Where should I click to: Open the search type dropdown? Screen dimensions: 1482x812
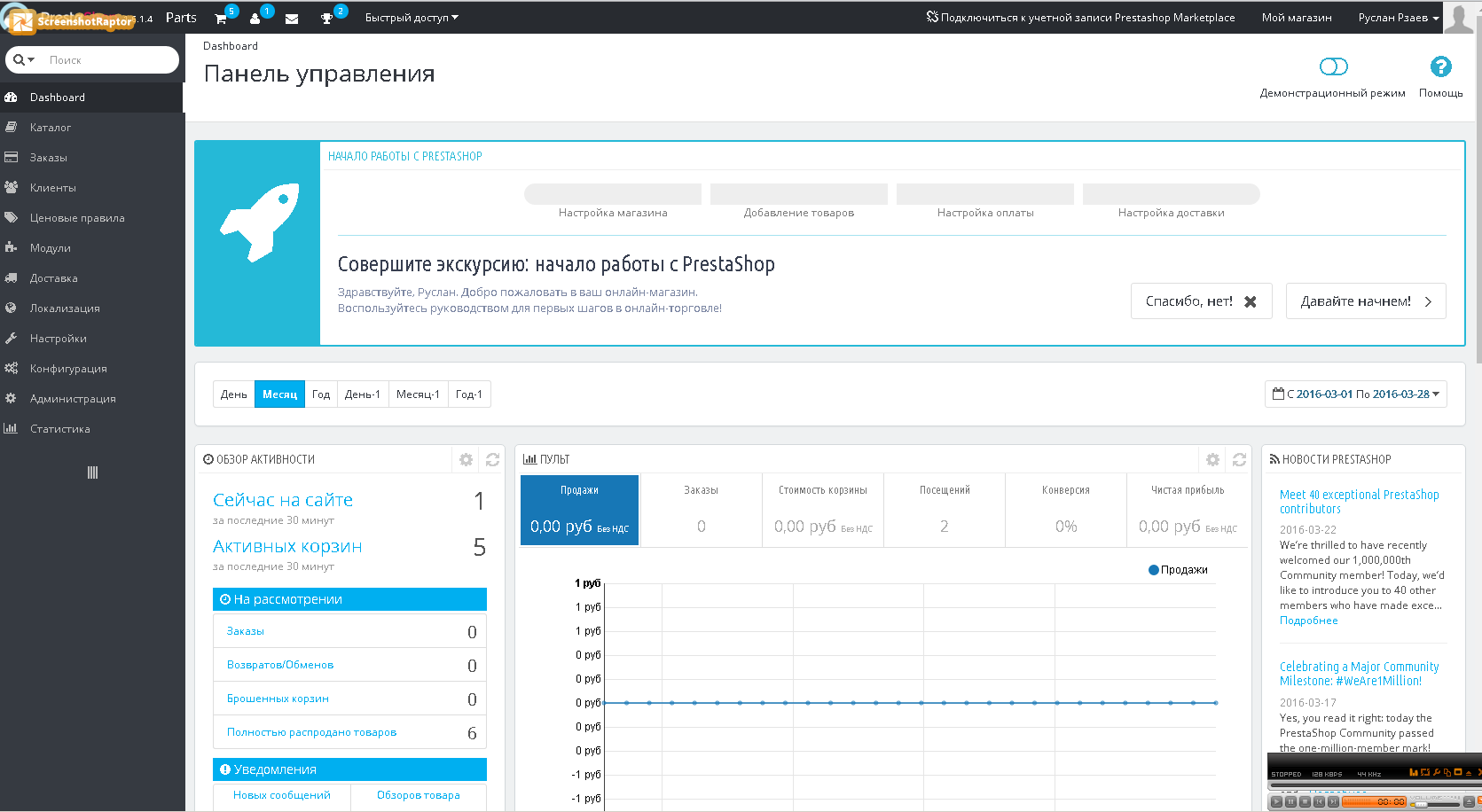24,59
